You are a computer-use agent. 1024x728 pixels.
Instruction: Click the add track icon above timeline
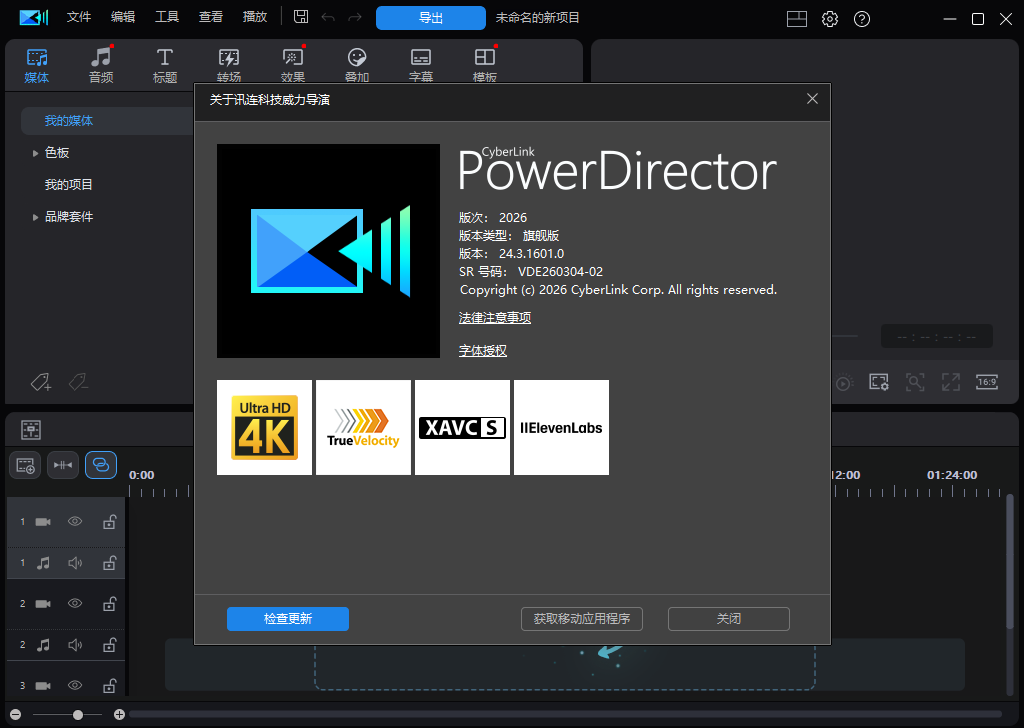coord(25,465)
